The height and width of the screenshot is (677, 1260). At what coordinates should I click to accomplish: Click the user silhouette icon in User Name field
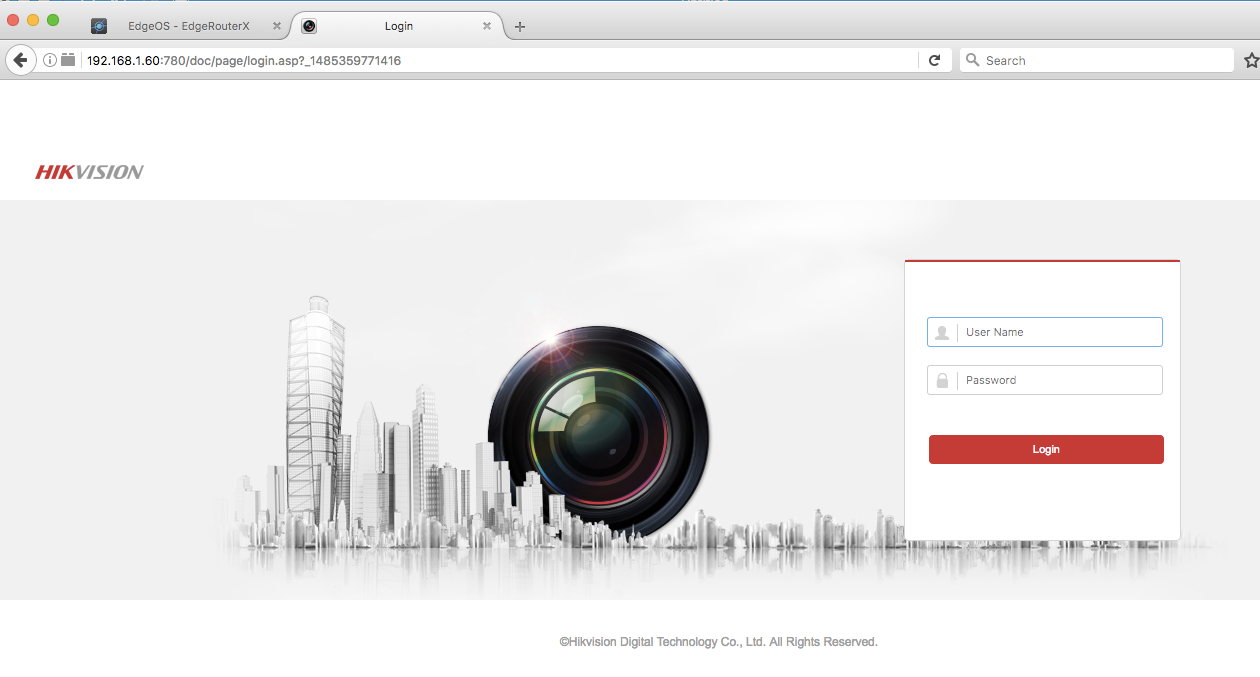942,332
